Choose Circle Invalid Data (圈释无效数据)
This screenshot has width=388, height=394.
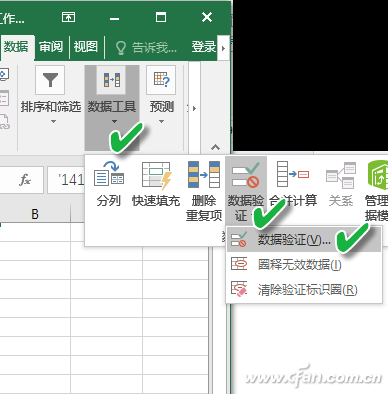click(304, 265)
